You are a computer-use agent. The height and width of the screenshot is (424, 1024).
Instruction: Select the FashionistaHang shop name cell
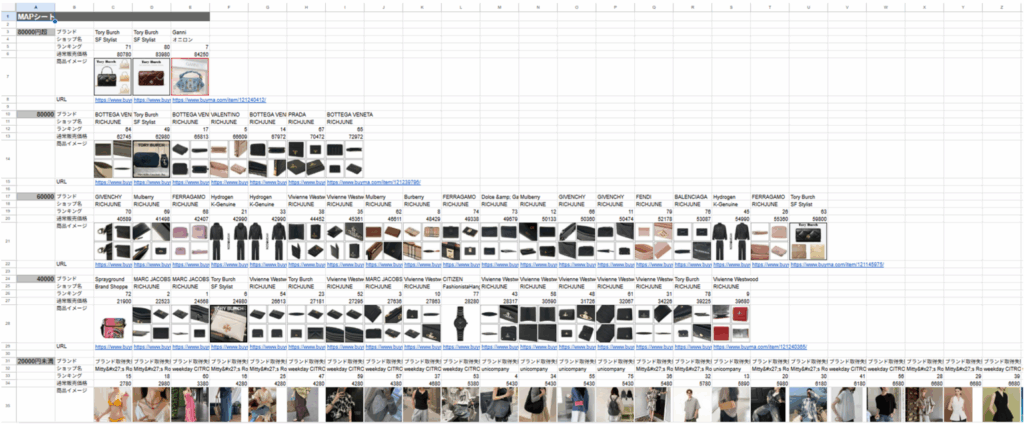tap(461, 286)
